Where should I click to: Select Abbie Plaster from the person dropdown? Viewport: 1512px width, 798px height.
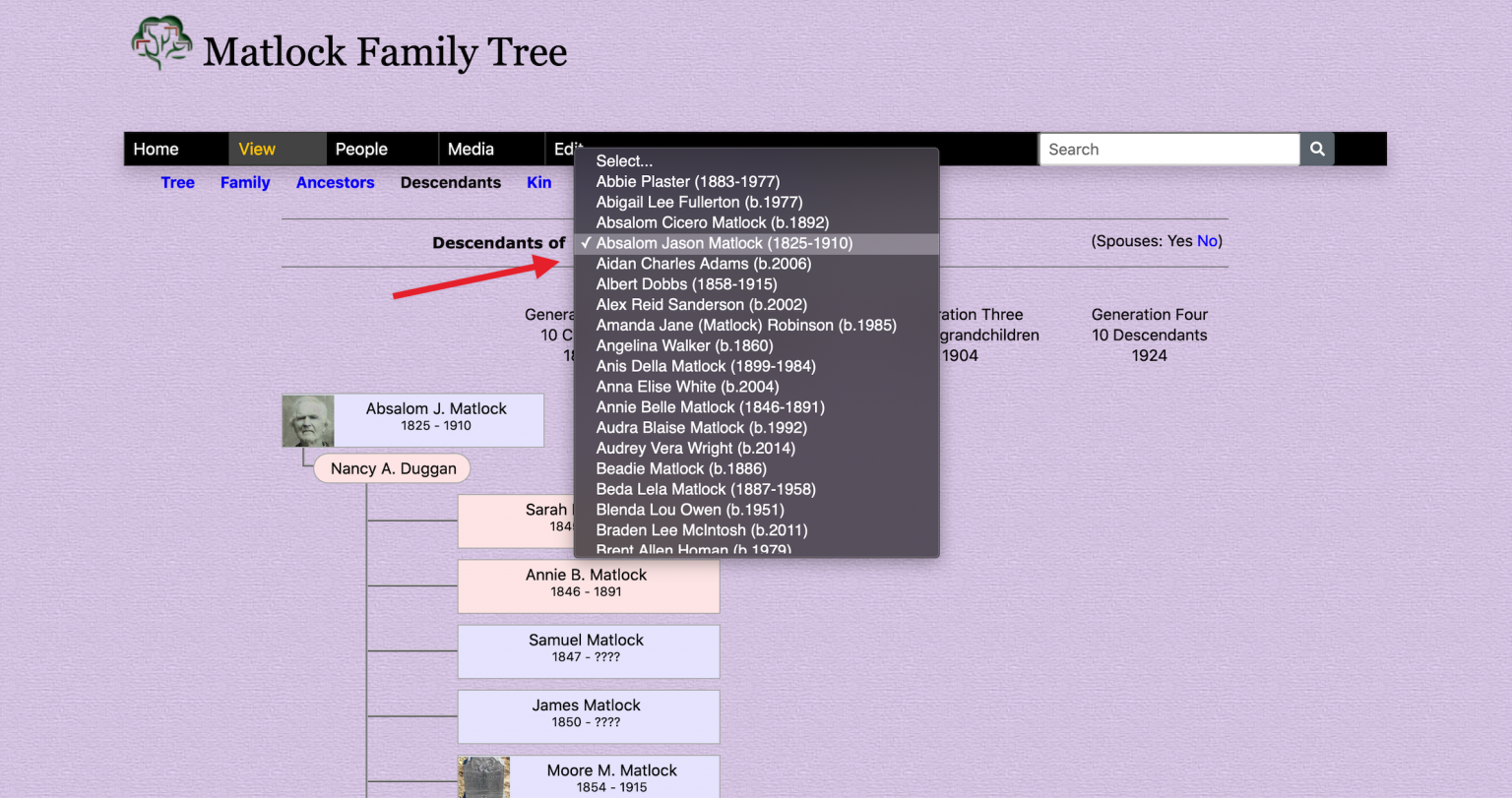pos(688,181)
